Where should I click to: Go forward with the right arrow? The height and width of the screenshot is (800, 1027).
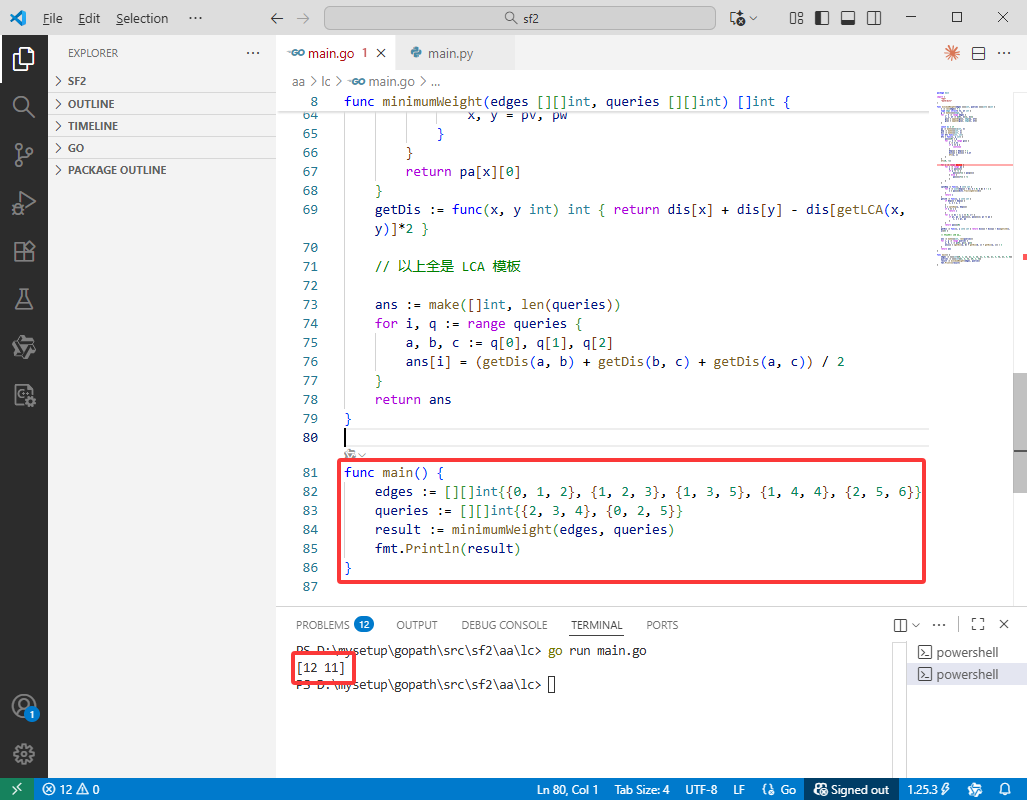coord(303,18)
